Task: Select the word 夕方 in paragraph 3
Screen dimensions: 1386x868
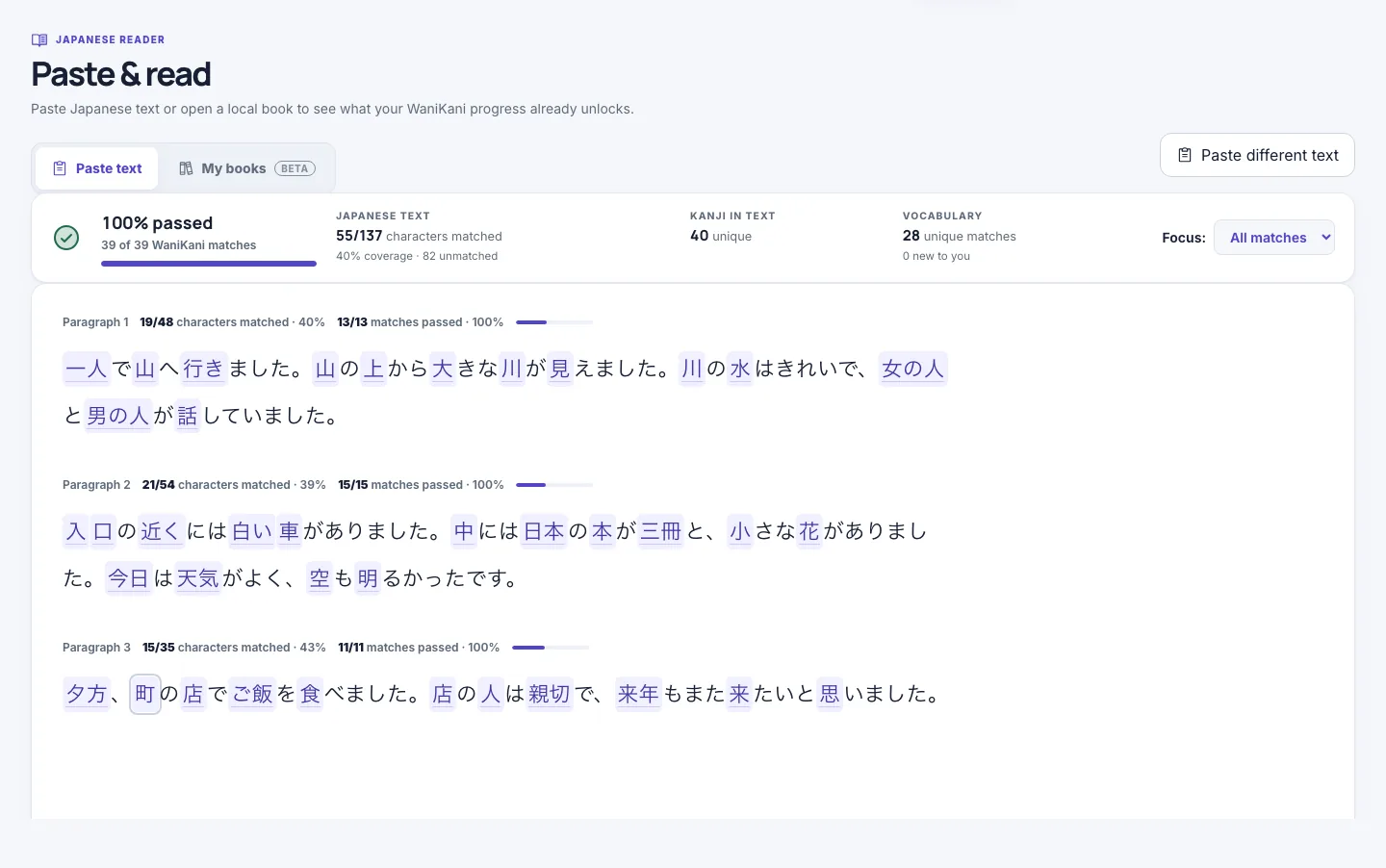Action: (86, 694)
